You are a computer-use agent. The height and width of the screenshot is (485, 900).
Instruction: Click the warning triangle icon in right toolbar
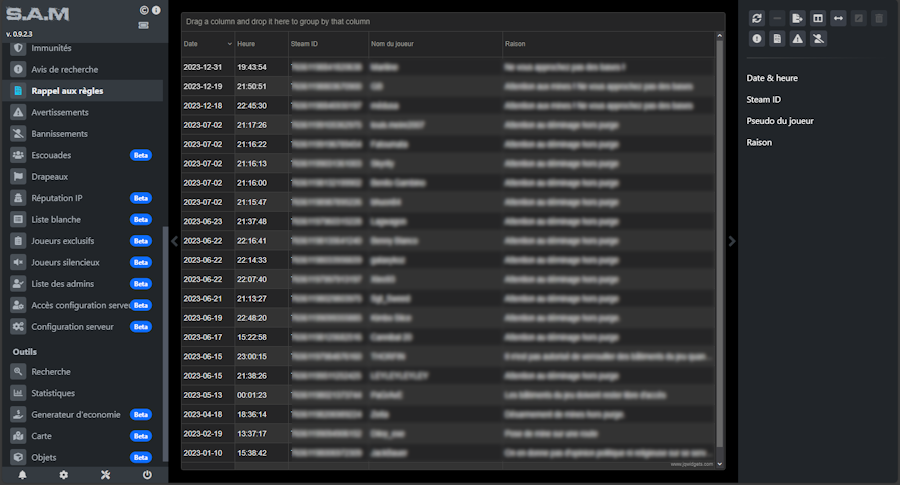point(797,39)
